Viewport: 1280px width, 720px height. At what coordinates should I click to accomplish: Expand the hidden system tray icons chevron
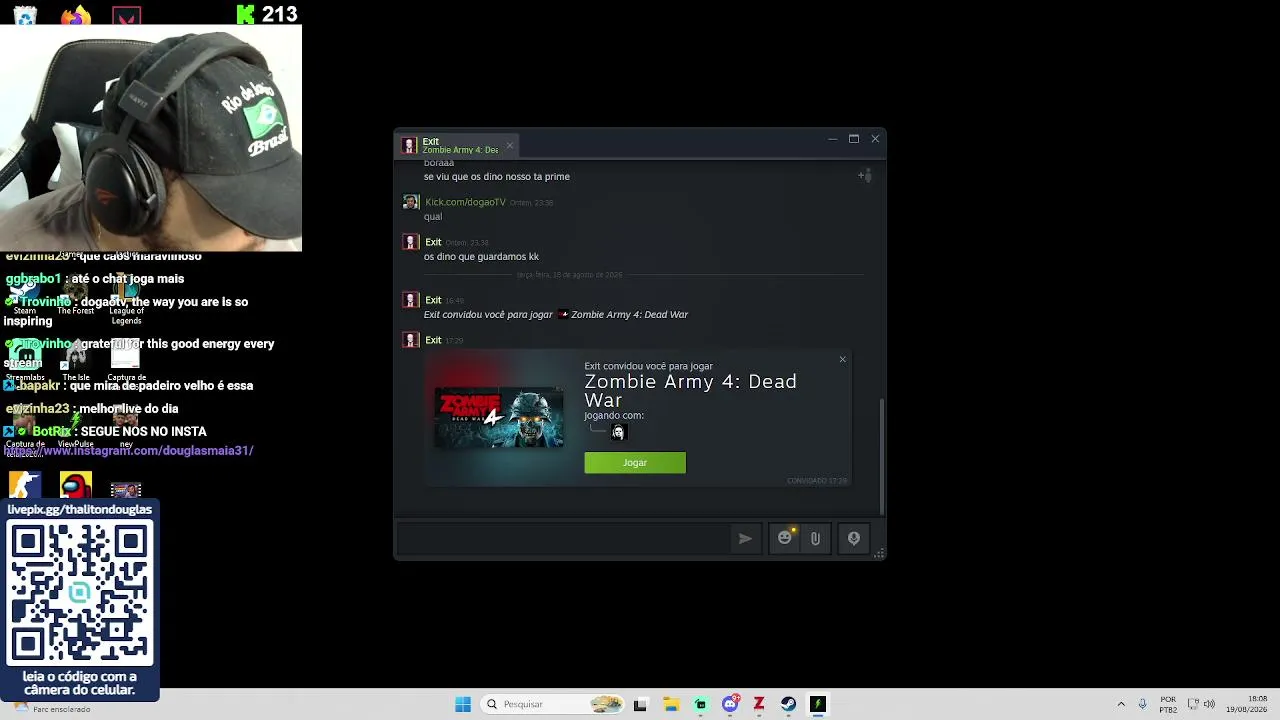pyautogui.click(x=1121, y=704)
